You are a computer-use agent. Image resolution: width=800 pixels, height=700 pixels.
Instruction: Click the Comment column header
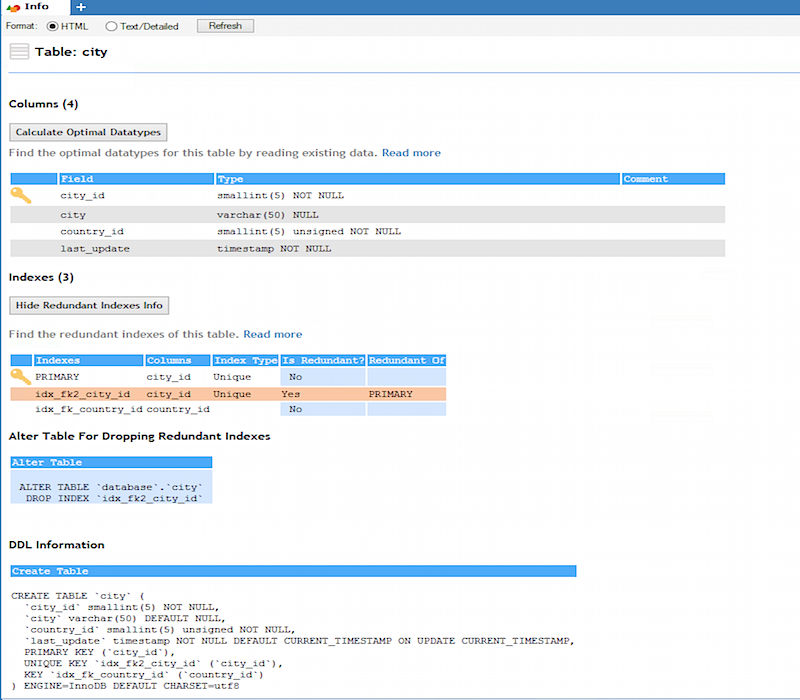point(673,179)
